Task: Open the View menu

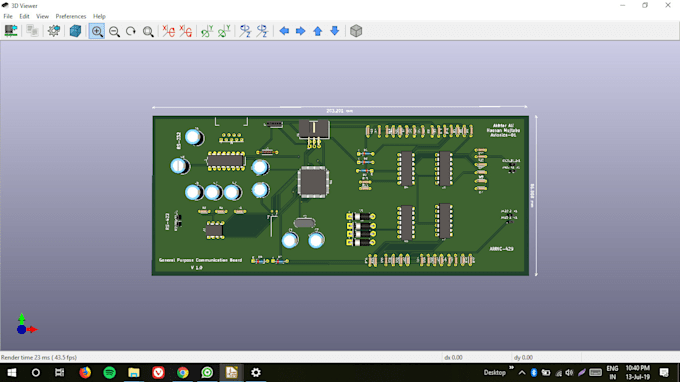Action: pyautogui.click(x=42, y=16)
